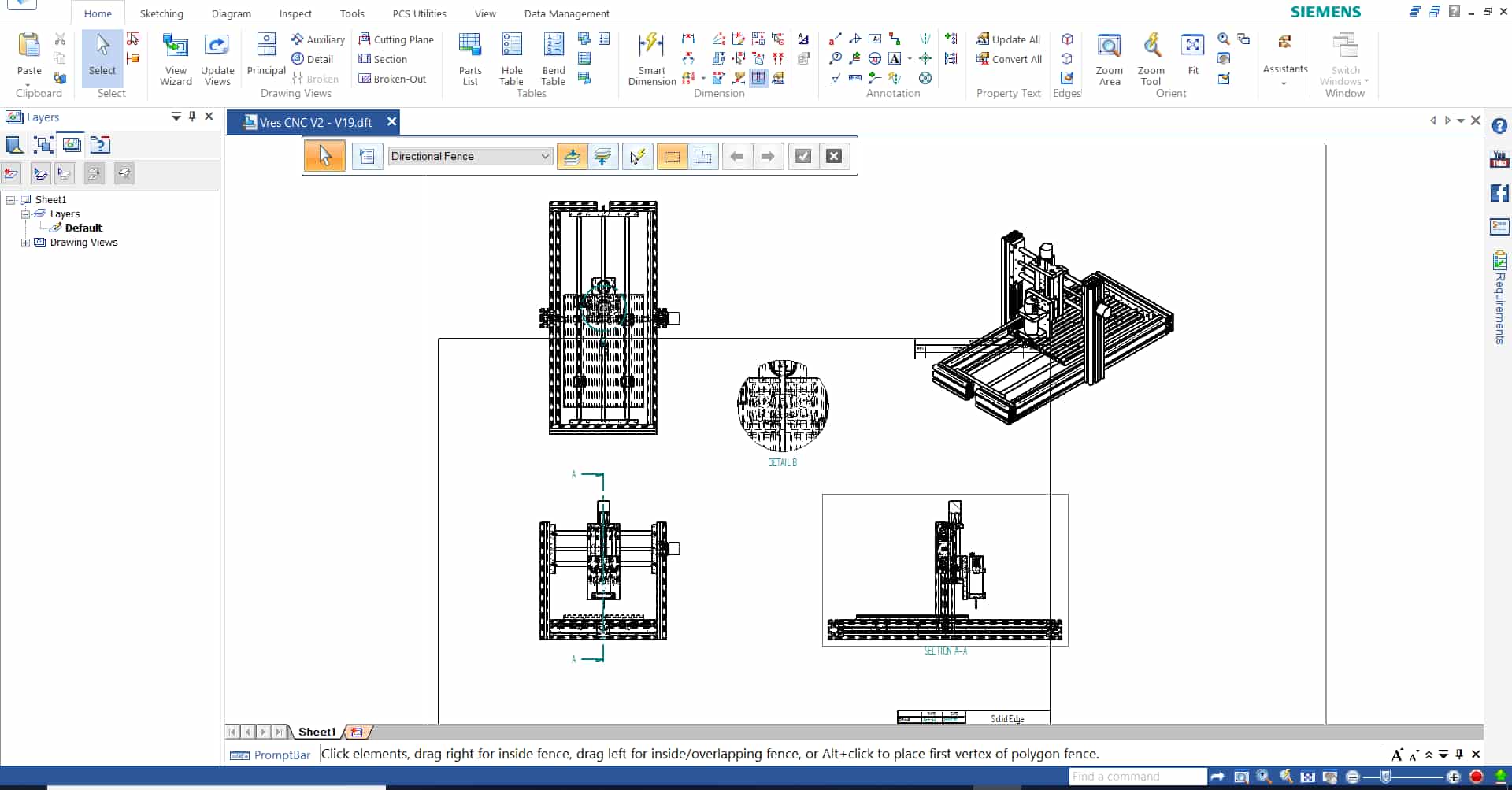Toggle the overlapping fence mode button
The width and height of the screenshot is (1512, 790).
pos(702,157)
